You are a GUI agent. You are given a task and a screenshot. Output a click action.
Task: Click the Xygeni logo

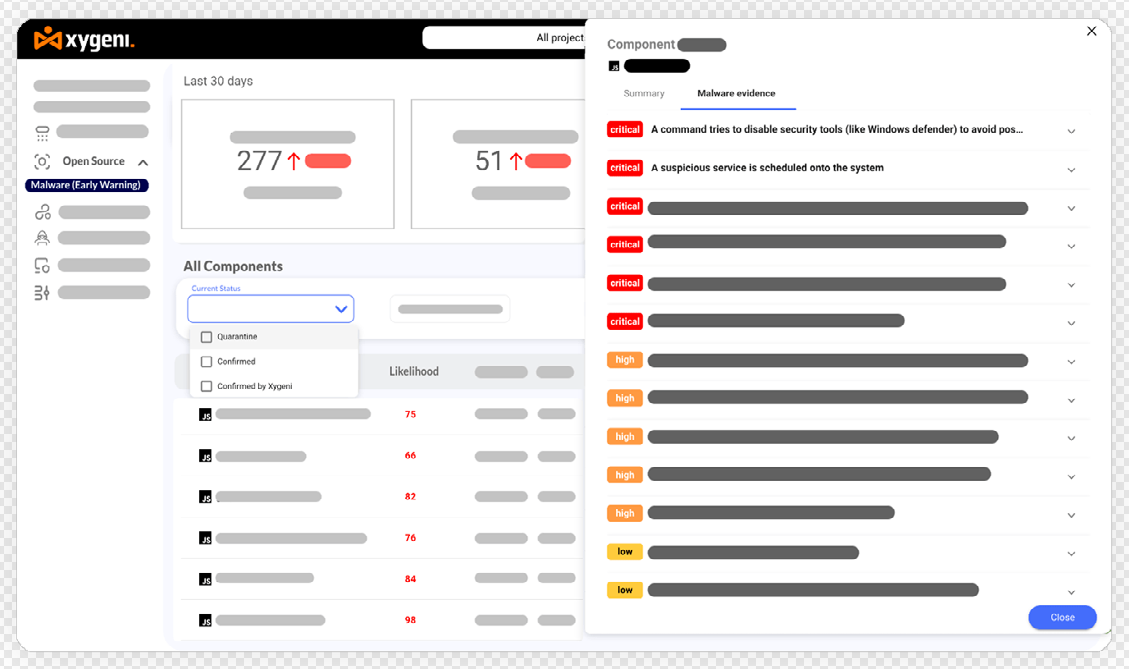(x=84, y=40)
